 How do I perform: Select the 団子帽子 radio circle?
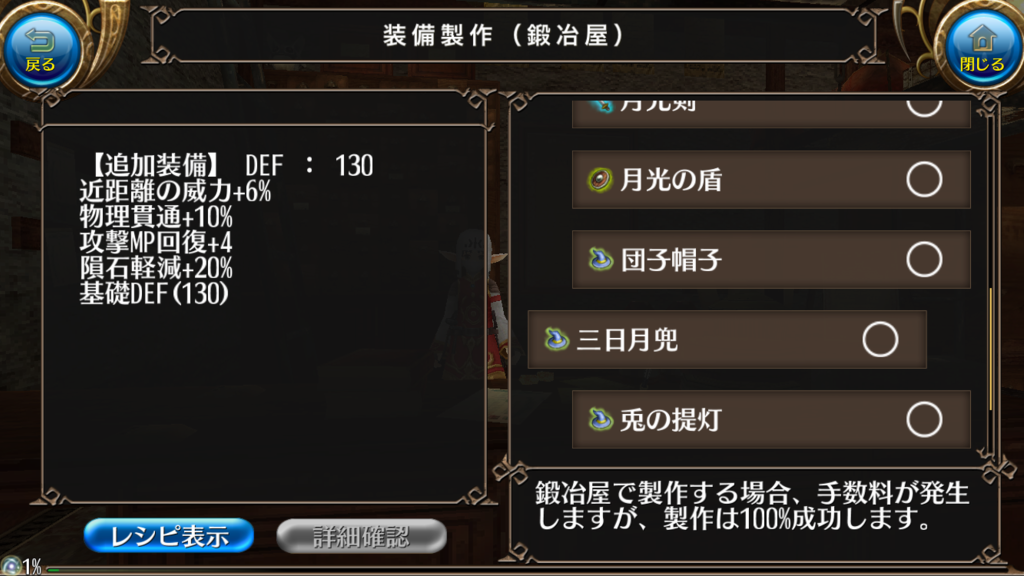tap(923, 259)
